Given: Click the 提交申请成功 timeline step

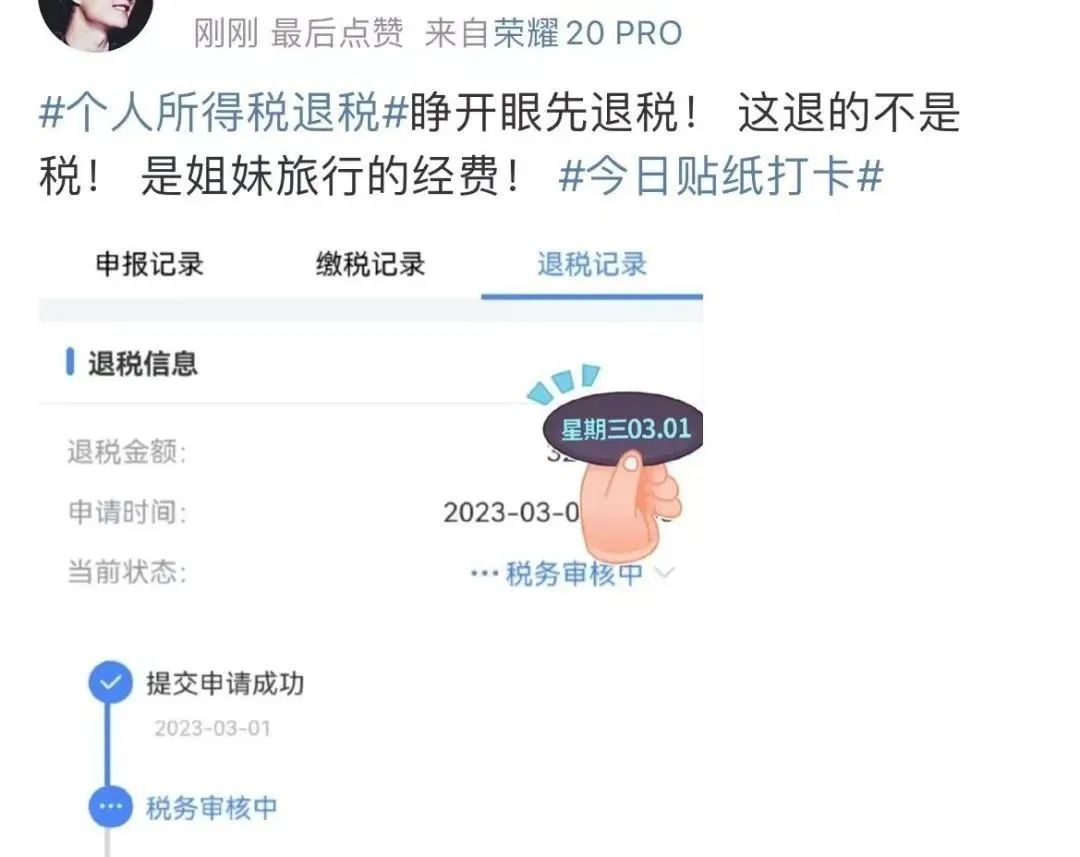Looking at the screenshot, I should click(x=225, y=683).
